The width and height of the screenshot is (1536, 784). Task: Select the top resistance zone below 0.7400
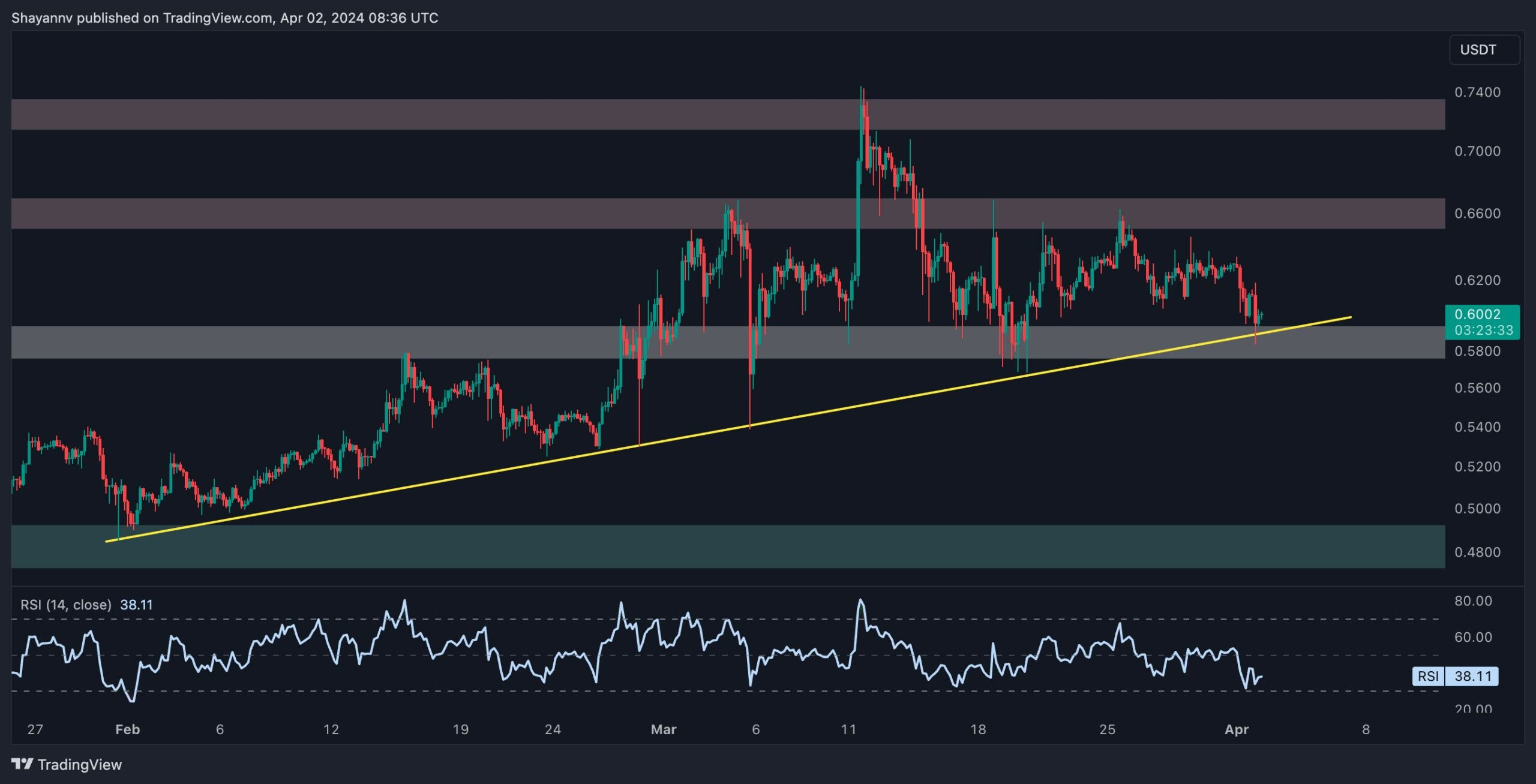pos(728,114)
